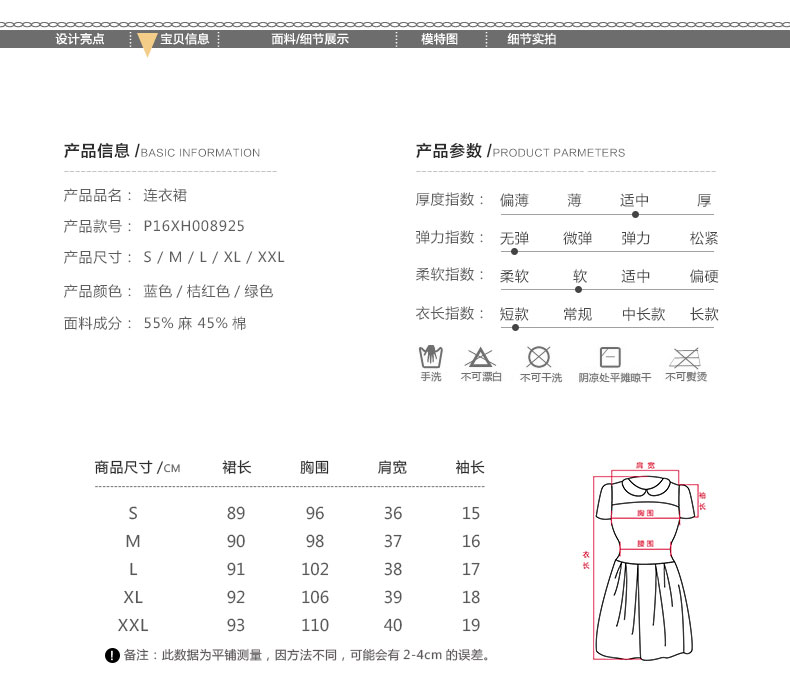Click the 柔软指数 slider dot at 软

[x=578, y=290]
